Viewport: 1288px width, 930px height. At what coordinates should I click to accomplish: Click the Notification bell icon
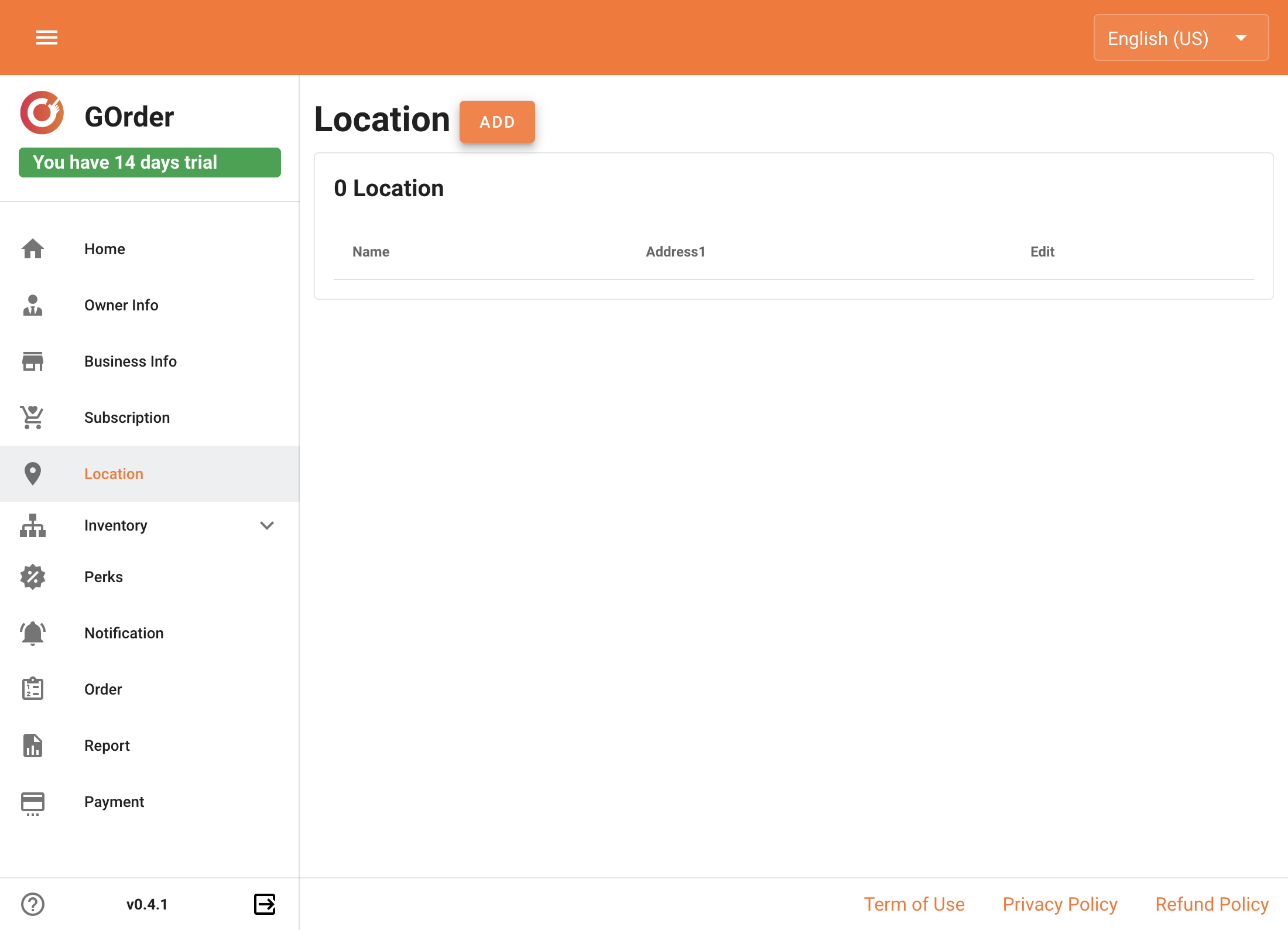point(33,633)
